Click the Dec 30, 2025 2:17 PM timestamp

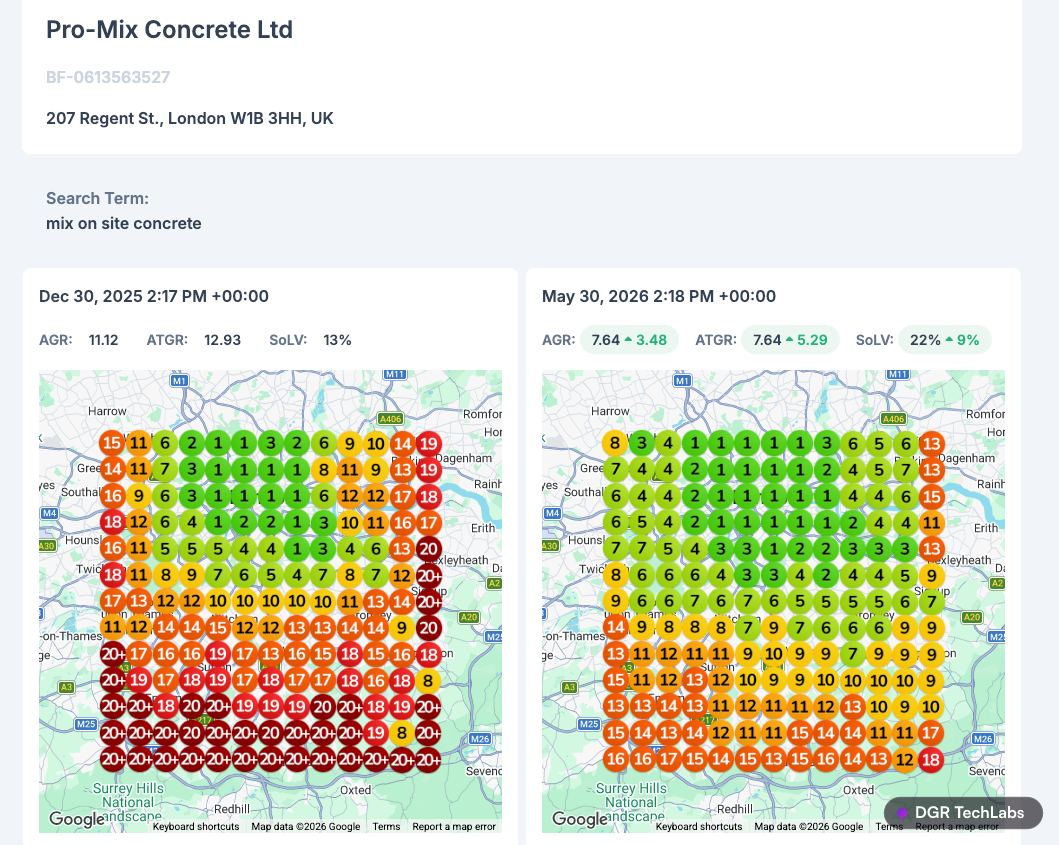point(154,296)
